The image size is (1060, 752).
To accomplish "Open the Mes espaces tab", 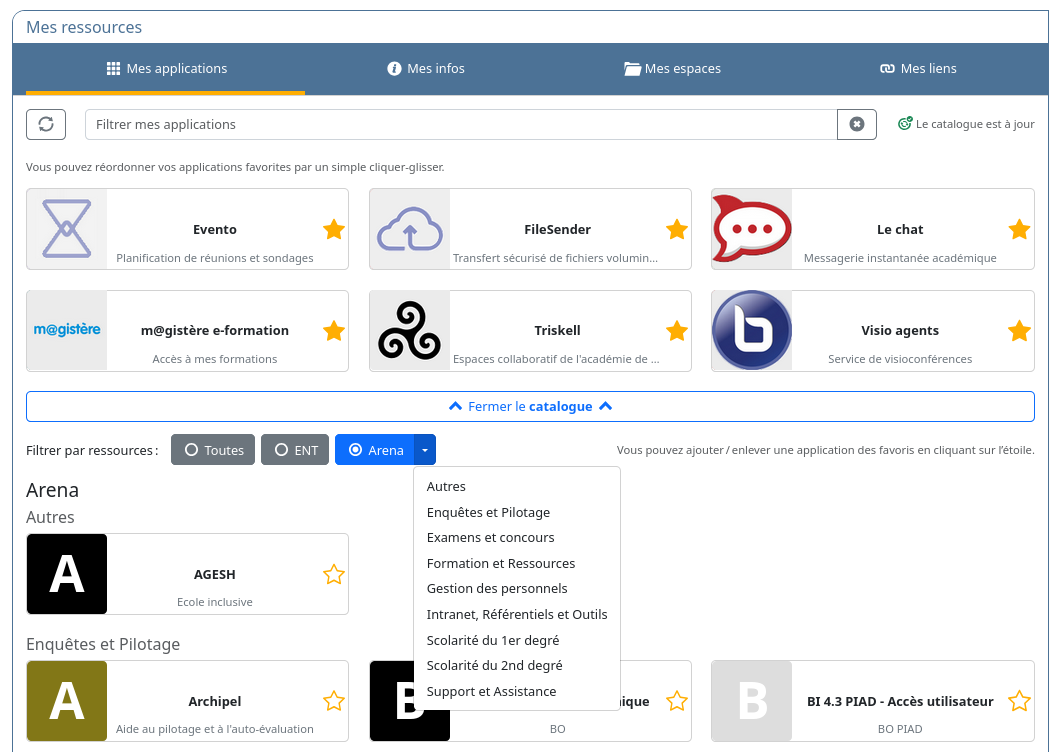I will point(672,69).
